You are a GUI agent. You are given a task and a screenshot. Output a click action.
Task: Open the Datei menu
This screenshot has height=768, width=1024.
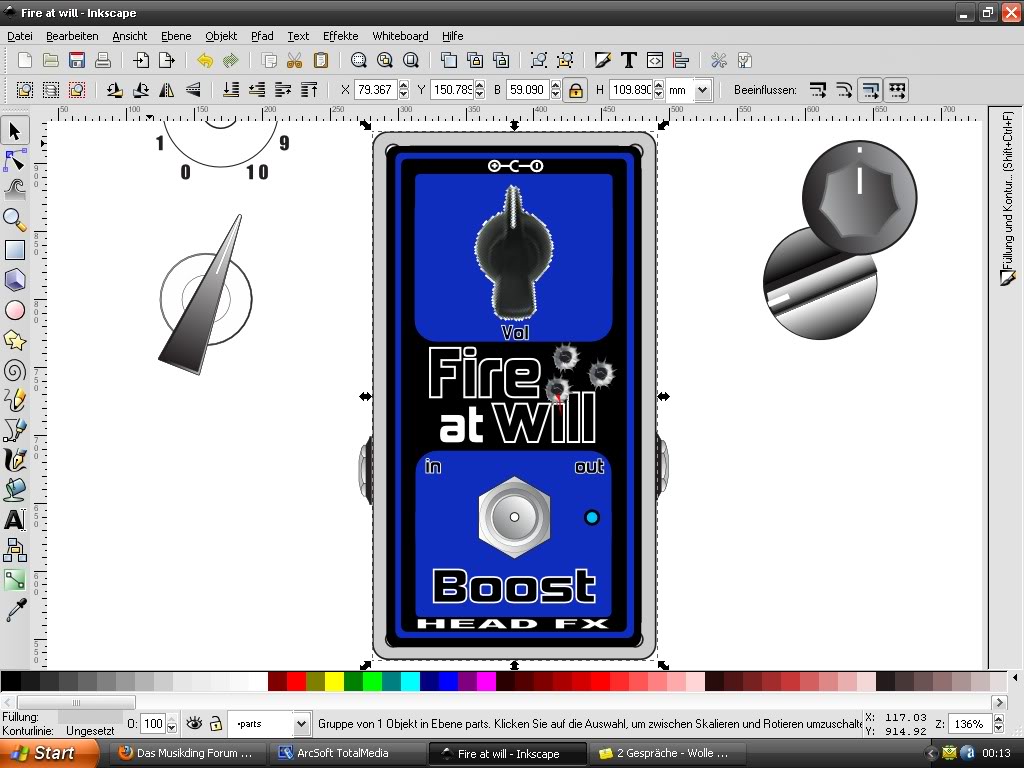(x=20, y=36)
